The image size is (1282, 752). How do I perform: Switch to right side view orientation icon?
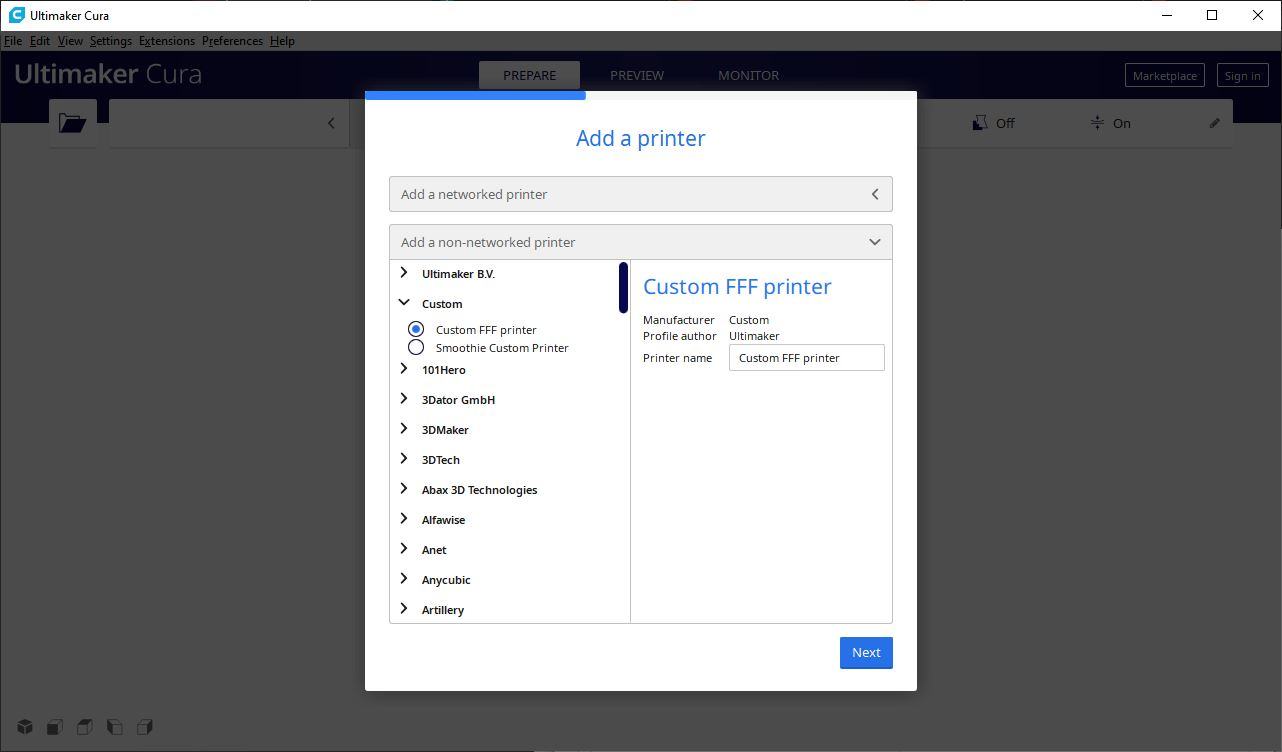coord(145,727)
